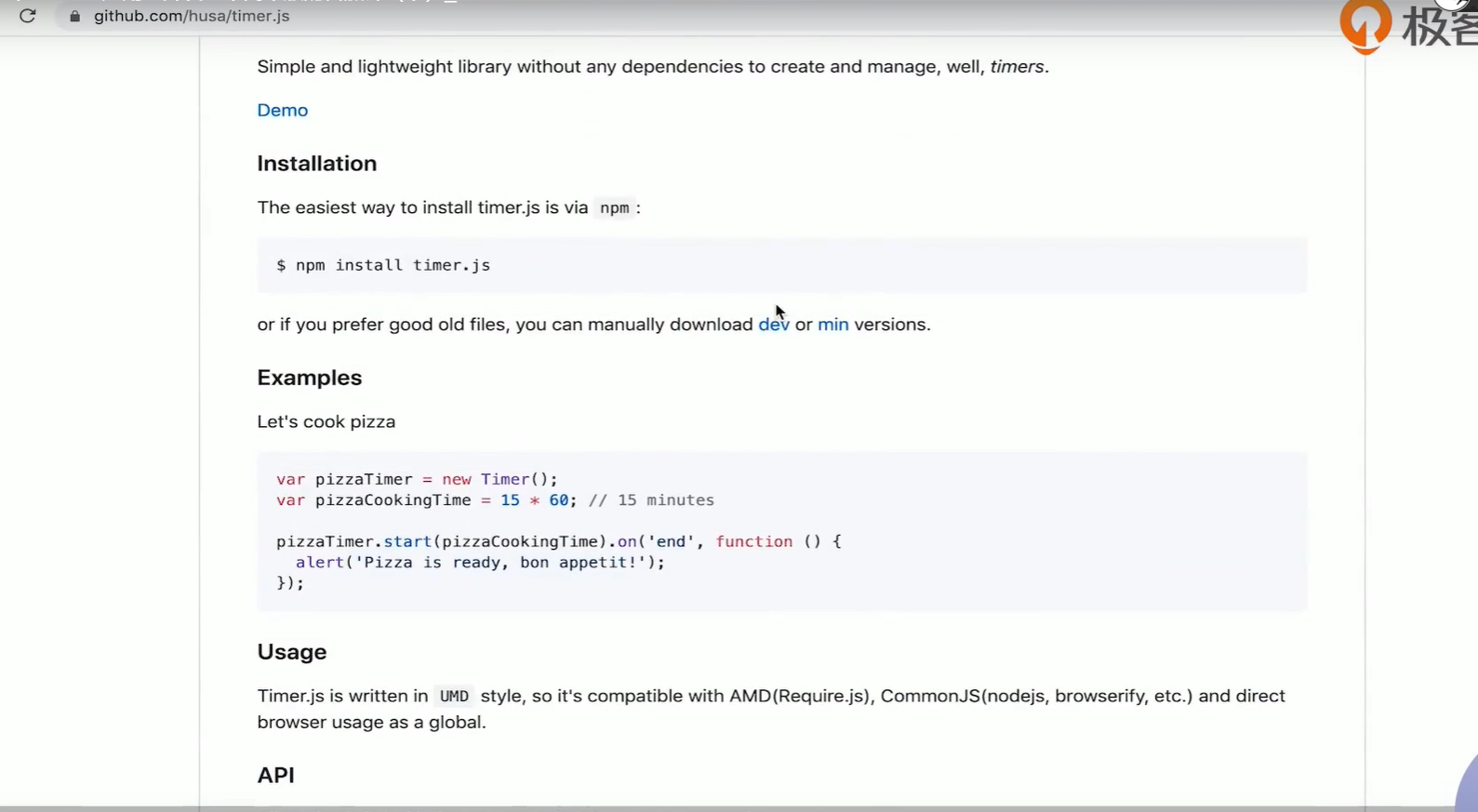Click the "Let's cook pizza" text
1478x812 pixels.
[326, 422]
